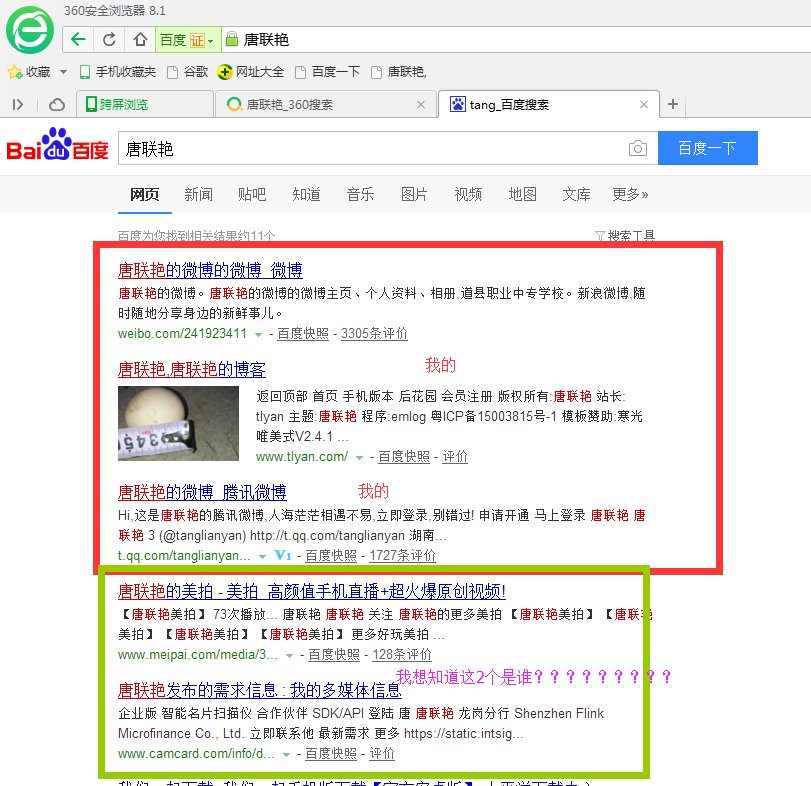
Task: Open 百度快照 for the meipai.com result
Action: (x=334, y=655)
